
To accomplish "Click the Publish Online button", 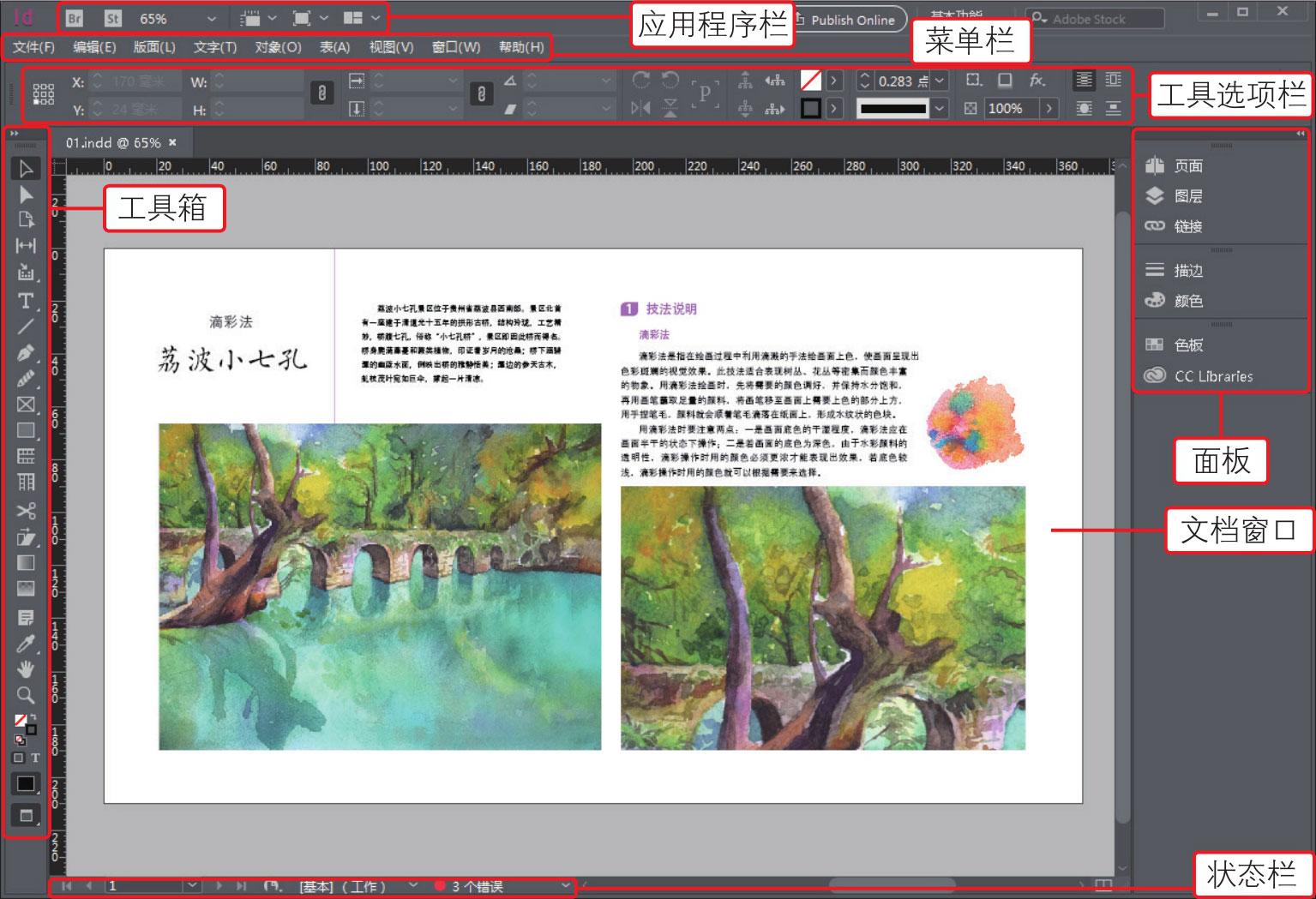I will click(x=851, y=20).
